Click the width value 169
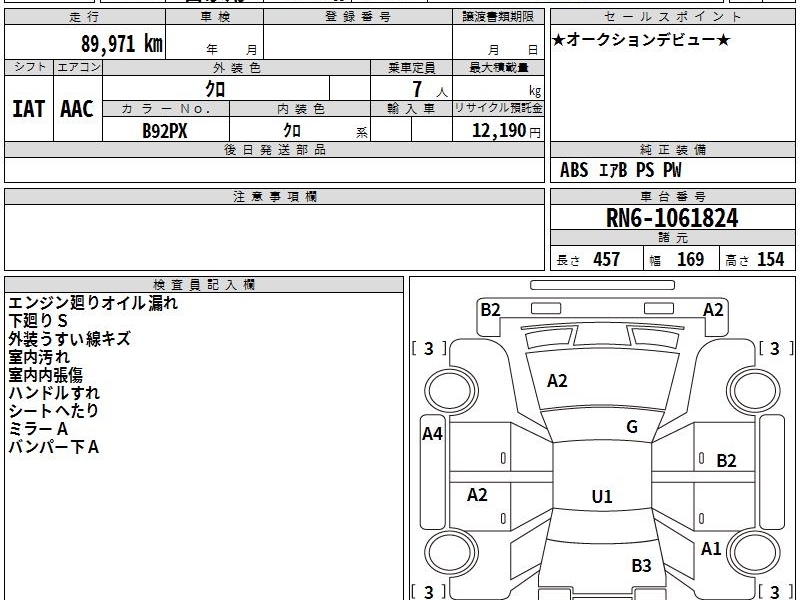The image size is (800, 600). coord(690,259)
